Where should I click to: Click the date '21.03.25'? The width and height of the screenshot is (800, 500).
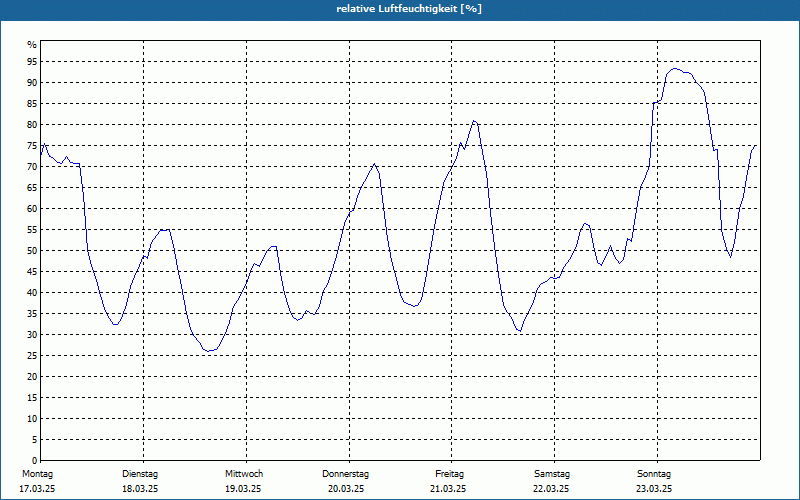(448, 489)
